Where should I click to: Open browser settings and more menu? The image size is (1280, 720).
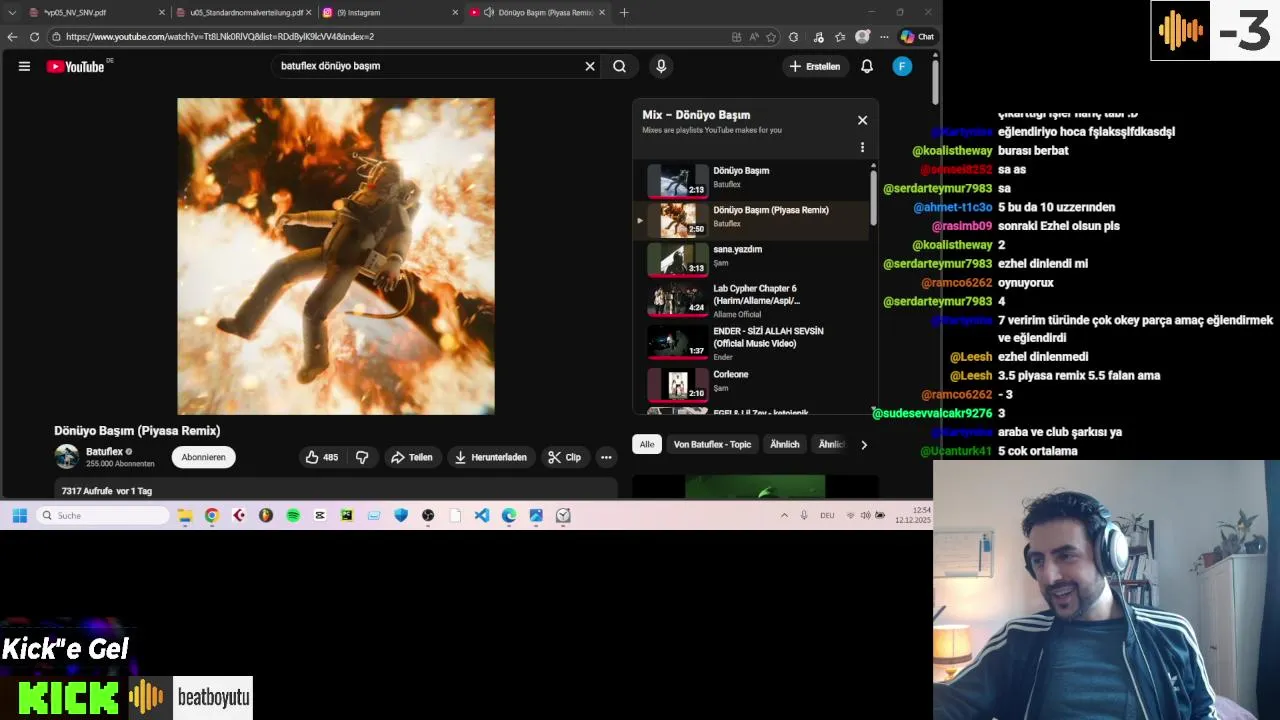(884, 37)
